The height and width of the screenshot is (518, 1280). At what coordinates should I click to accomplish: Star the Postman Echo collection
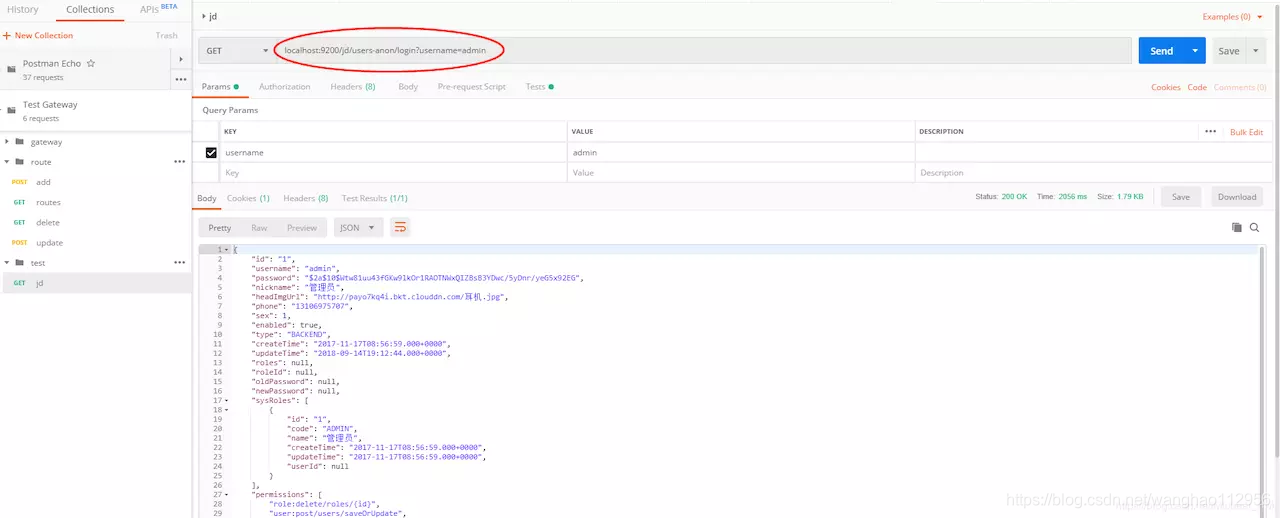[91, 63]
